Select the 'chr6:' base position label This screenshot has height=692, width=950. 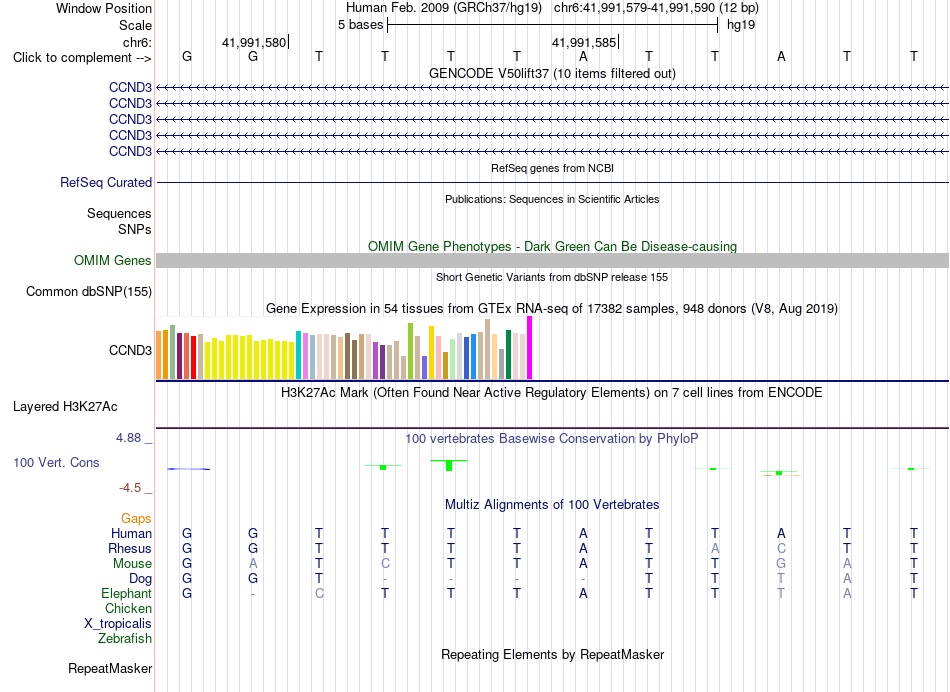137,42
